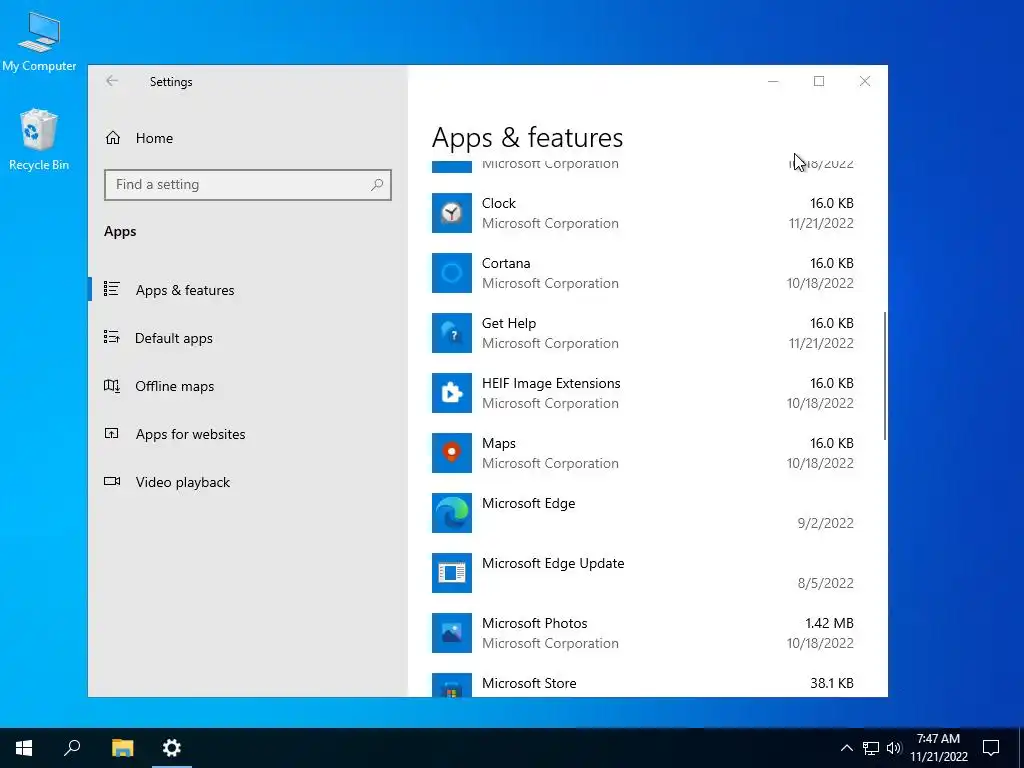The height and width of the screenshot is (768, 1024).
Task: Open the Offline maps section
Action: coord(248,386)
